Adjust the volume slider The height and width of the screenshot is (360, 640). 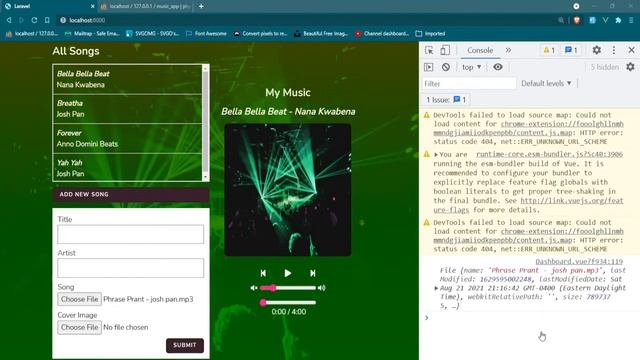click(x=288, y=288)
